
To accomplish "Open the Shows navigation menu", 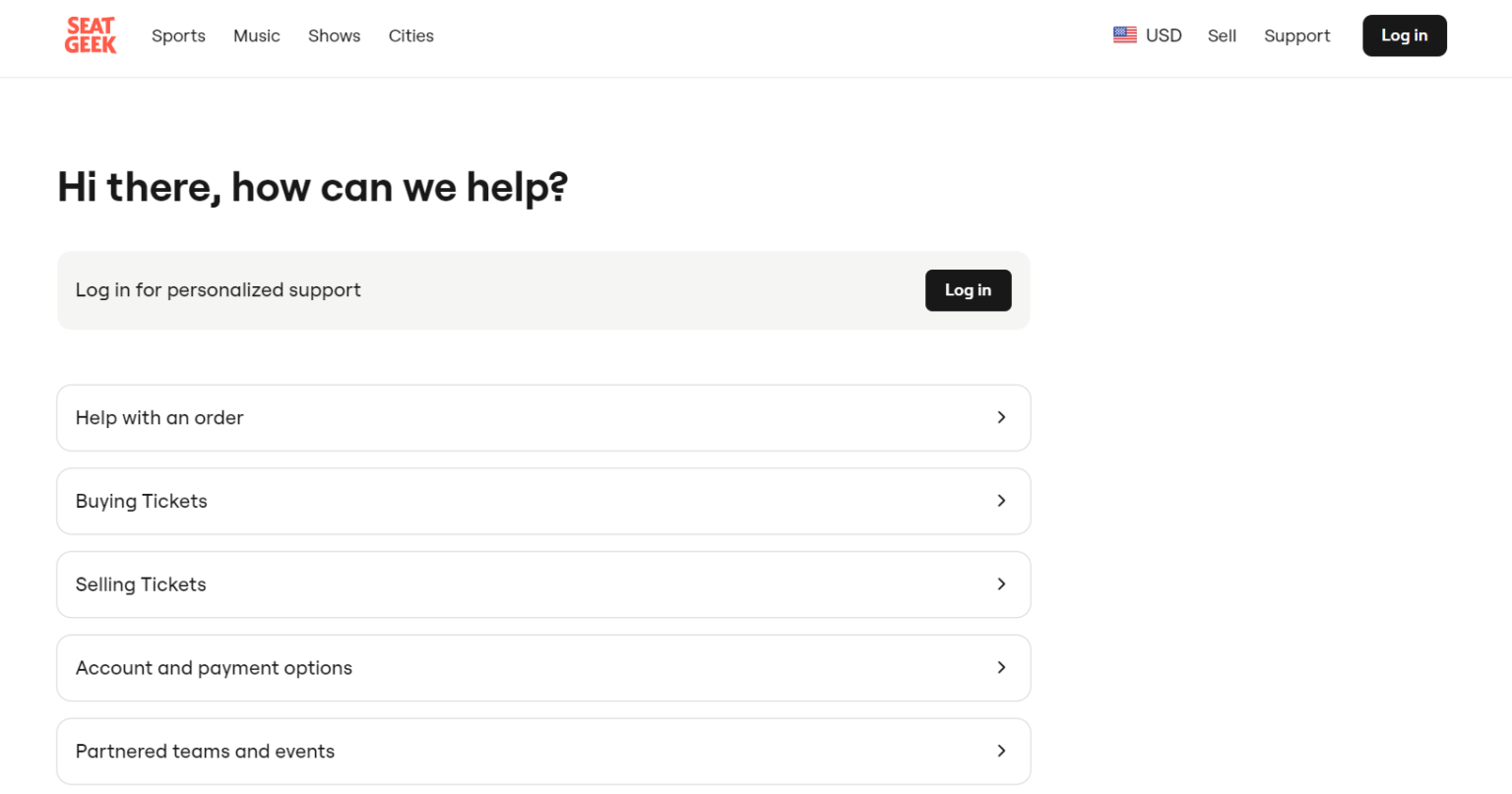I will point(334,35).
